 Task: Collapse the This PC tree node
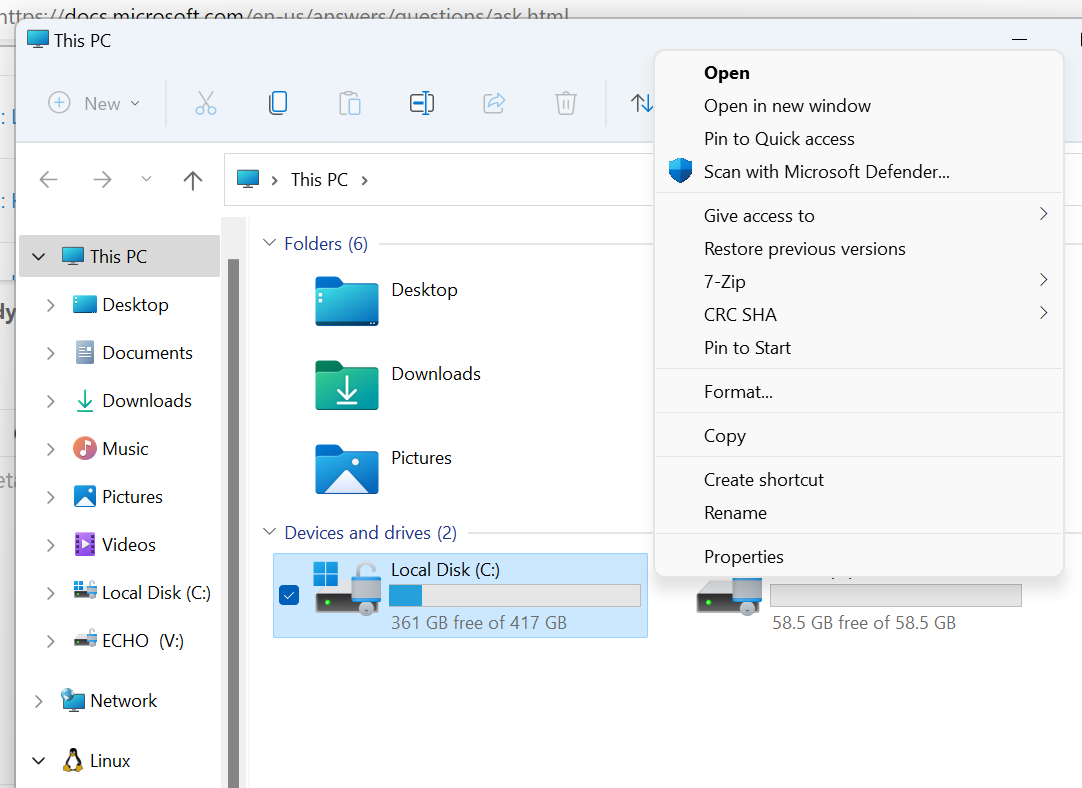(x=39, y=257)
